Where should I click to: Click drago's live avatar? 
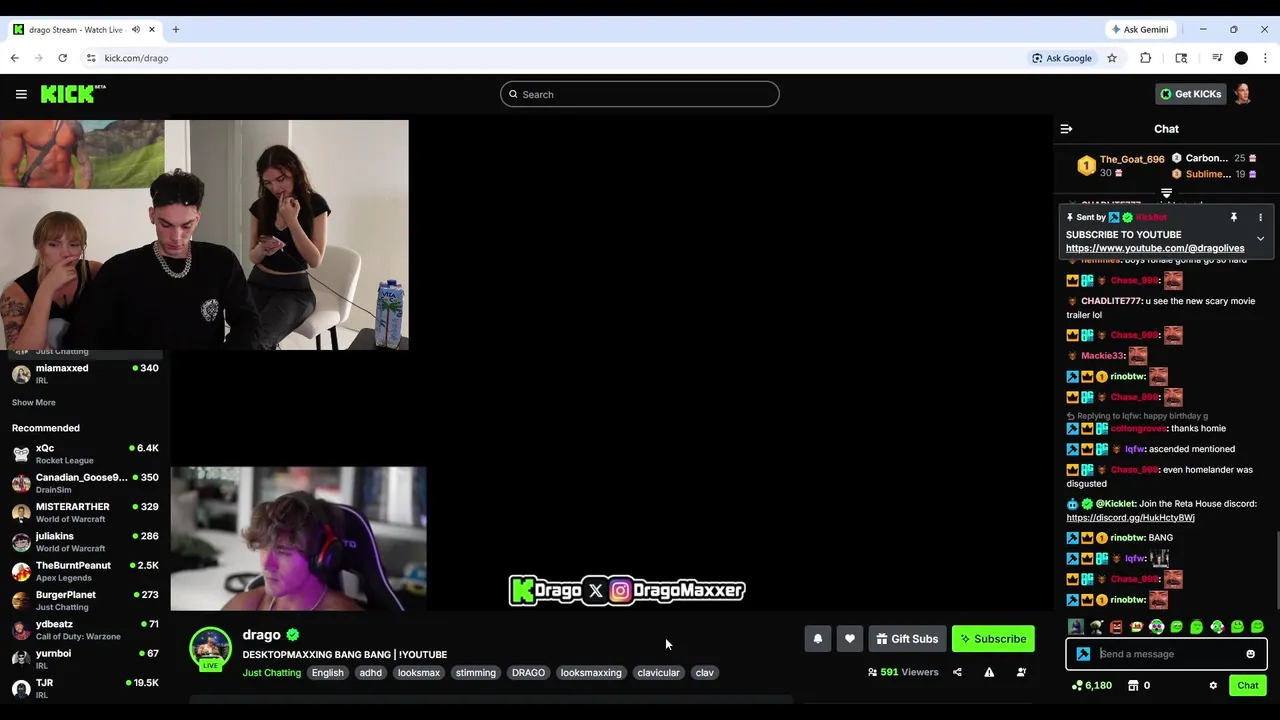(211, 649)
